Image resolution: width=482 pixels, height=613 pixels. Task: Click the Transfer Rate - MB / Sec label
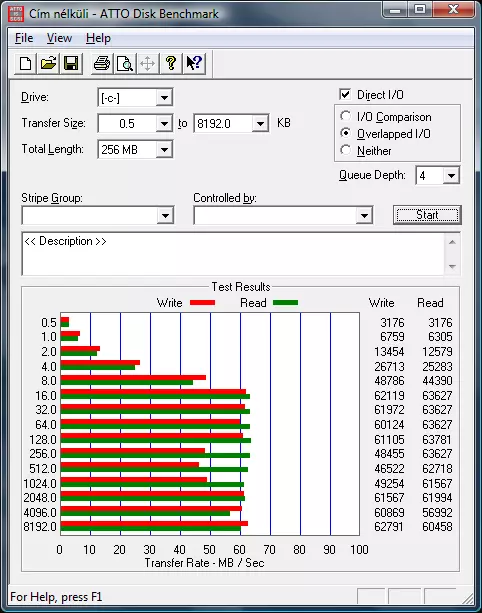(204, 563)
